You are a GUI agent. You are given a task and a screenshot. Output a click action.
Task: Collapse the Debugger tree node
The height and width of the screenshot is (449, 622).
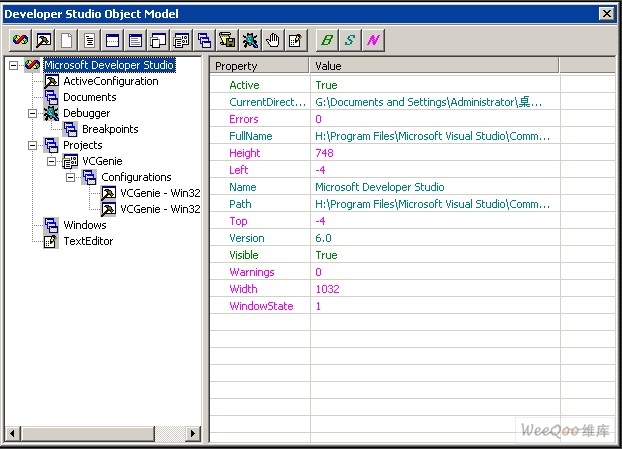pyautogui.click(x=33, y=113)
